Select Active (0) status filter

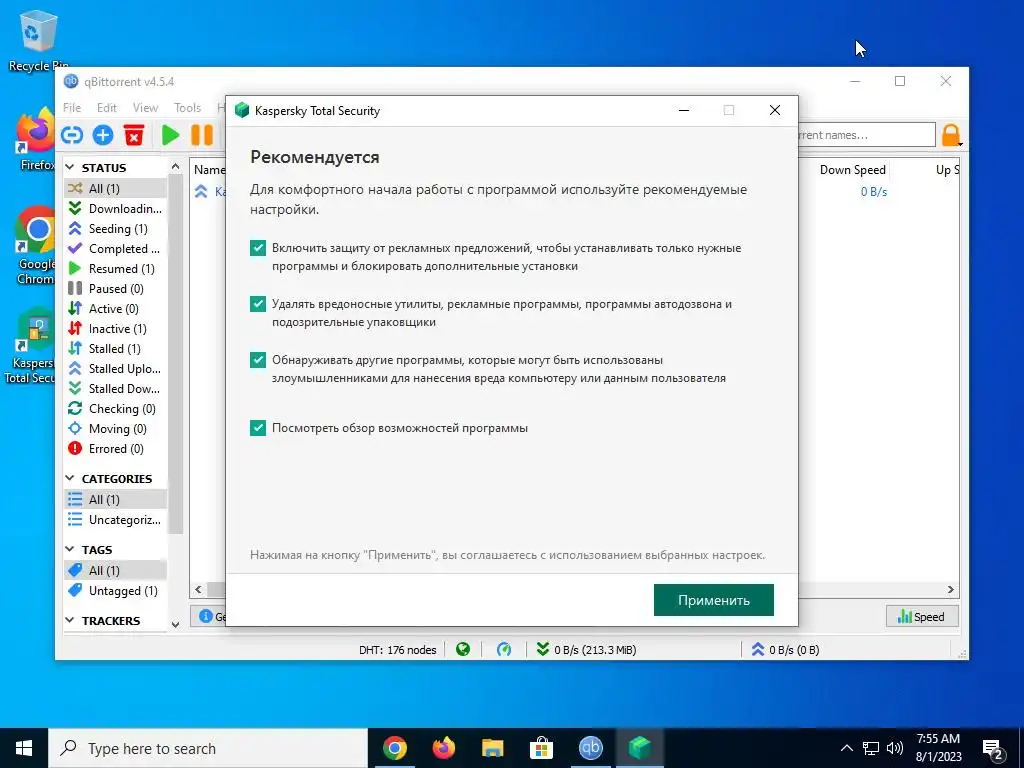pyautogui.click(x=115, y=309)
